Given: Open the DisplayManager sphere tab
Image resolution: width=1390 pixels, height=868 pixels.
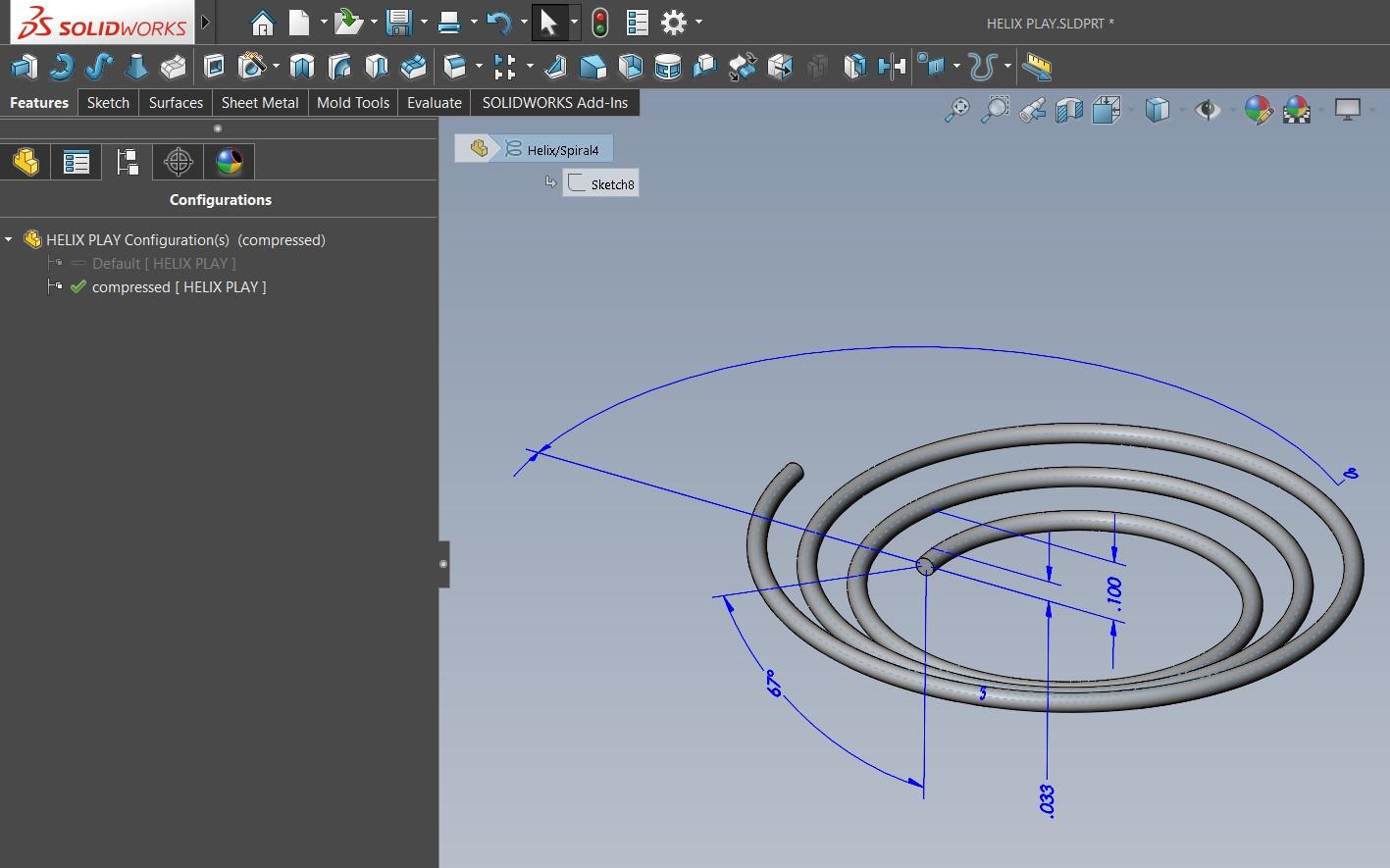Looking at the screenshot, I should 229,162.
